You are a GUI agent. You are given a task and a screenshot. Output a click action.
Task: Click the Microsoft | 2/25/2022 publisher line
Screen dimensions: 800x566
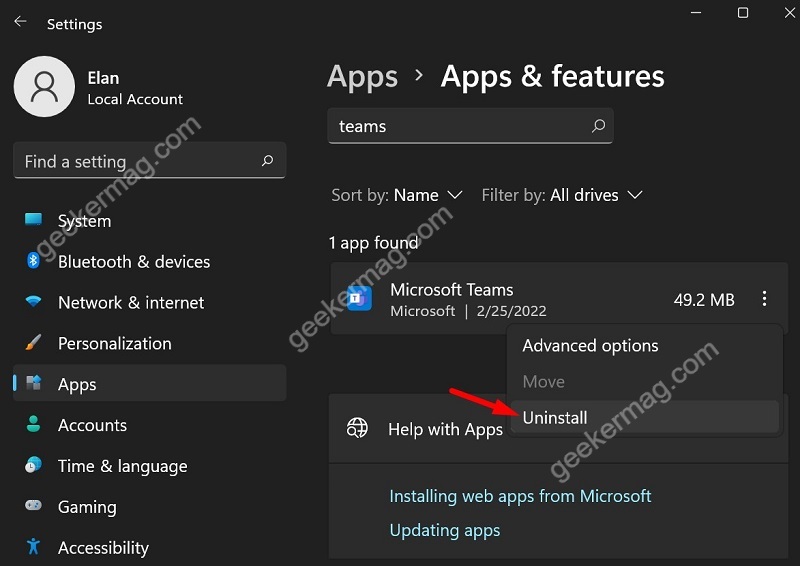pos(468,311)
